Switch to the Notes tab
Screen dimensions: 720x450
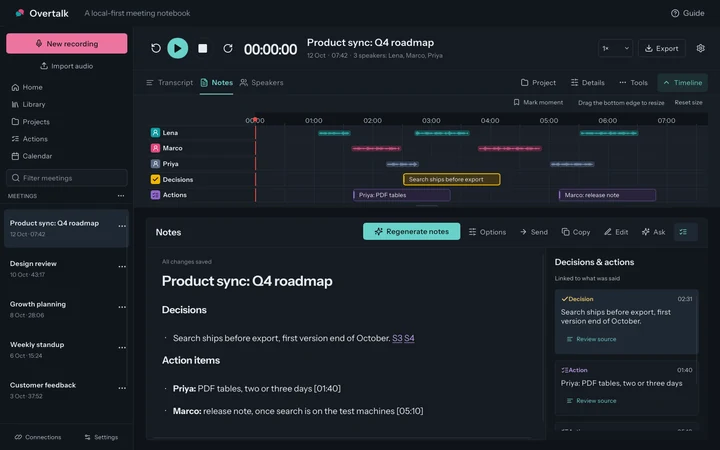(217, 83)
